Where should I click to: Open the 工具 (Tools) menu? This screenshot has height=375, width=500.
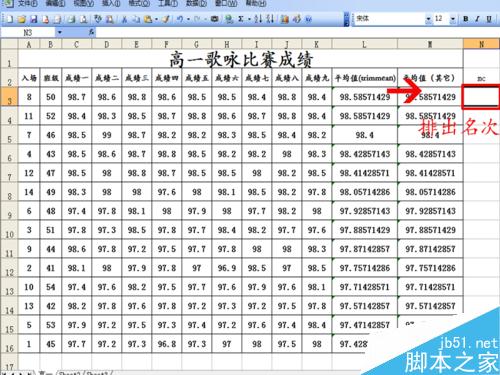[x=168, y=3]
